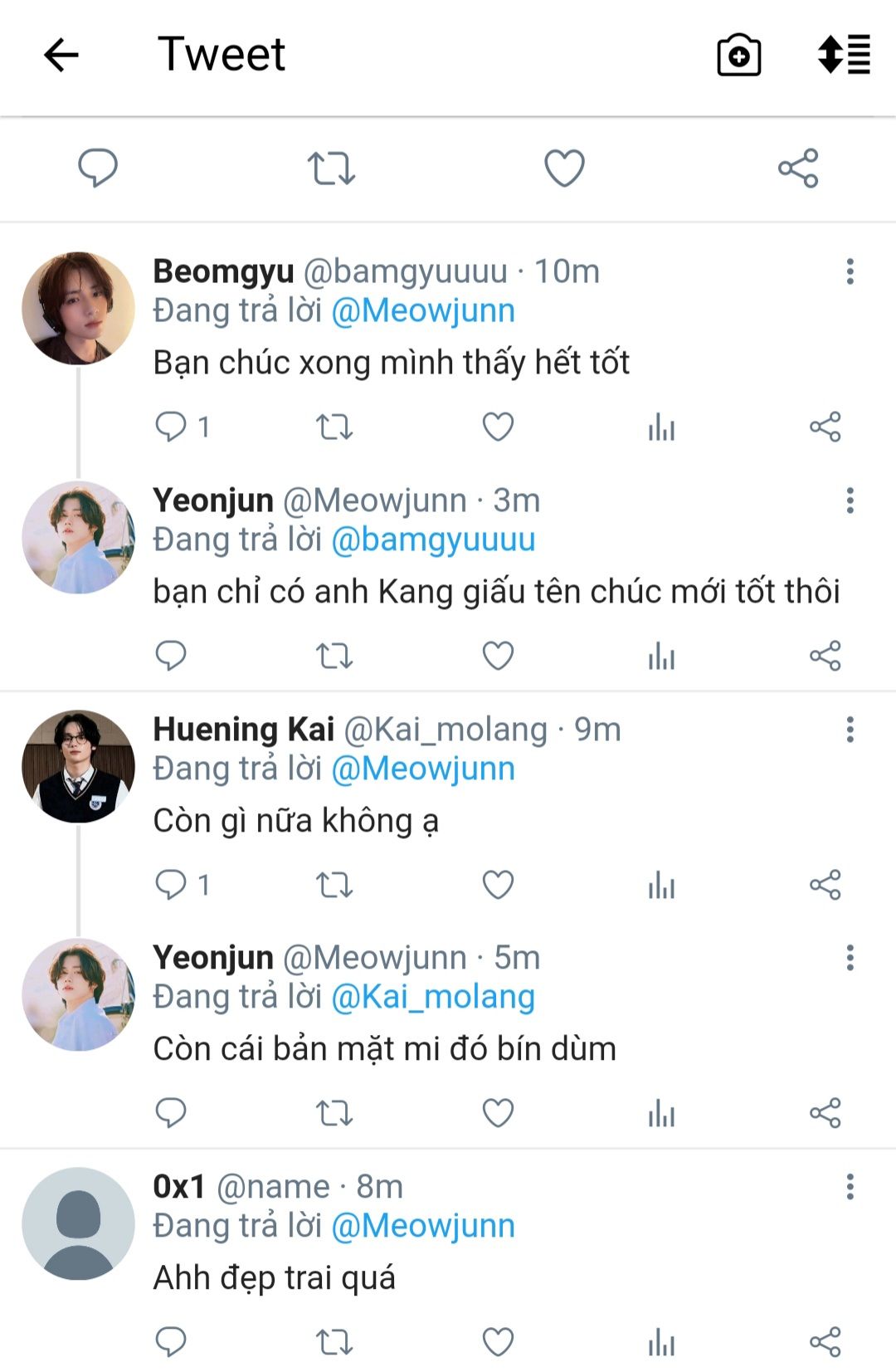View analytics on Huening Kai's reply
The image size is (896, 1372).
click(661, 885)
